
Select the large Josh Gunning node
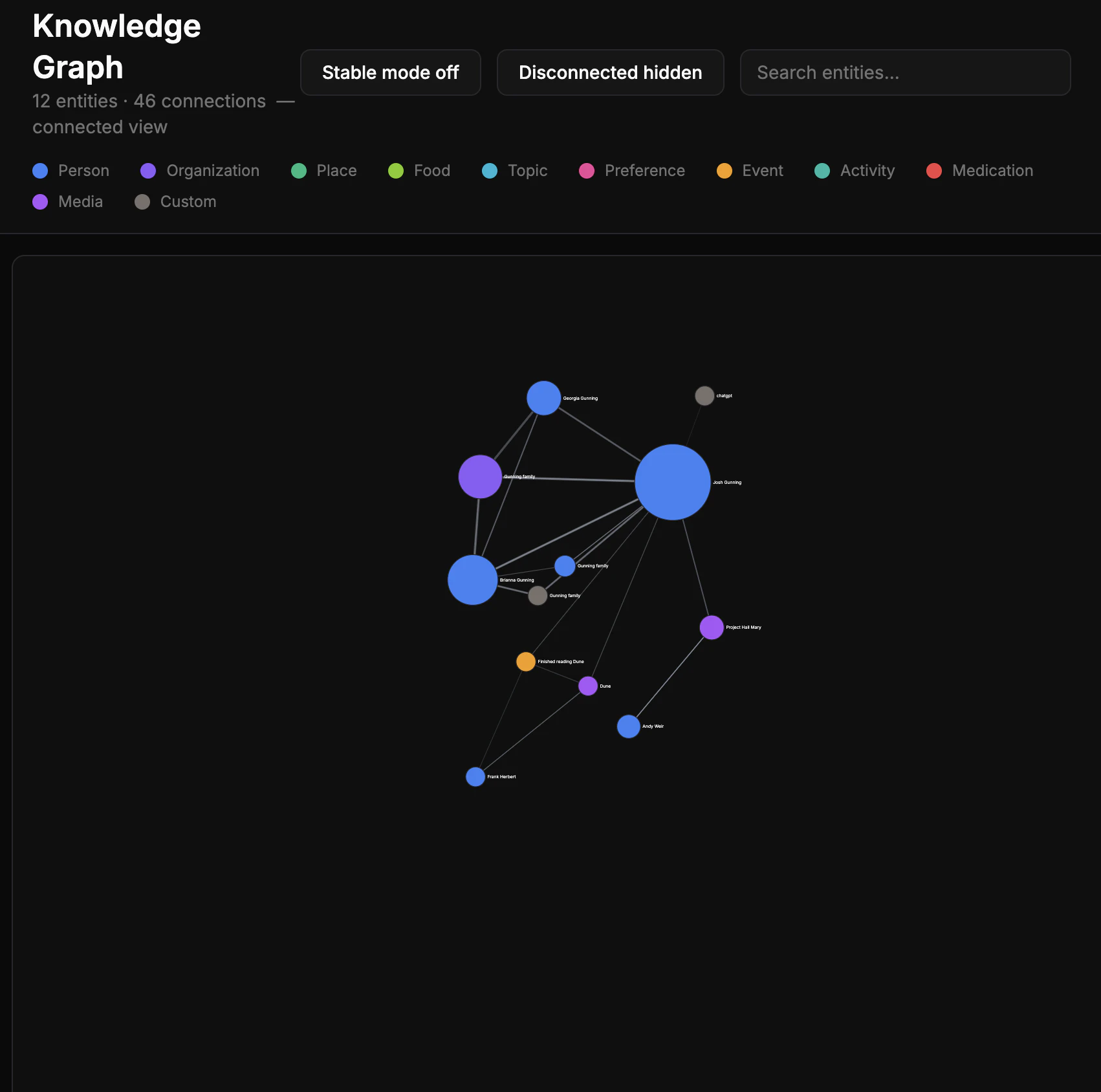(x=673, y=482)
